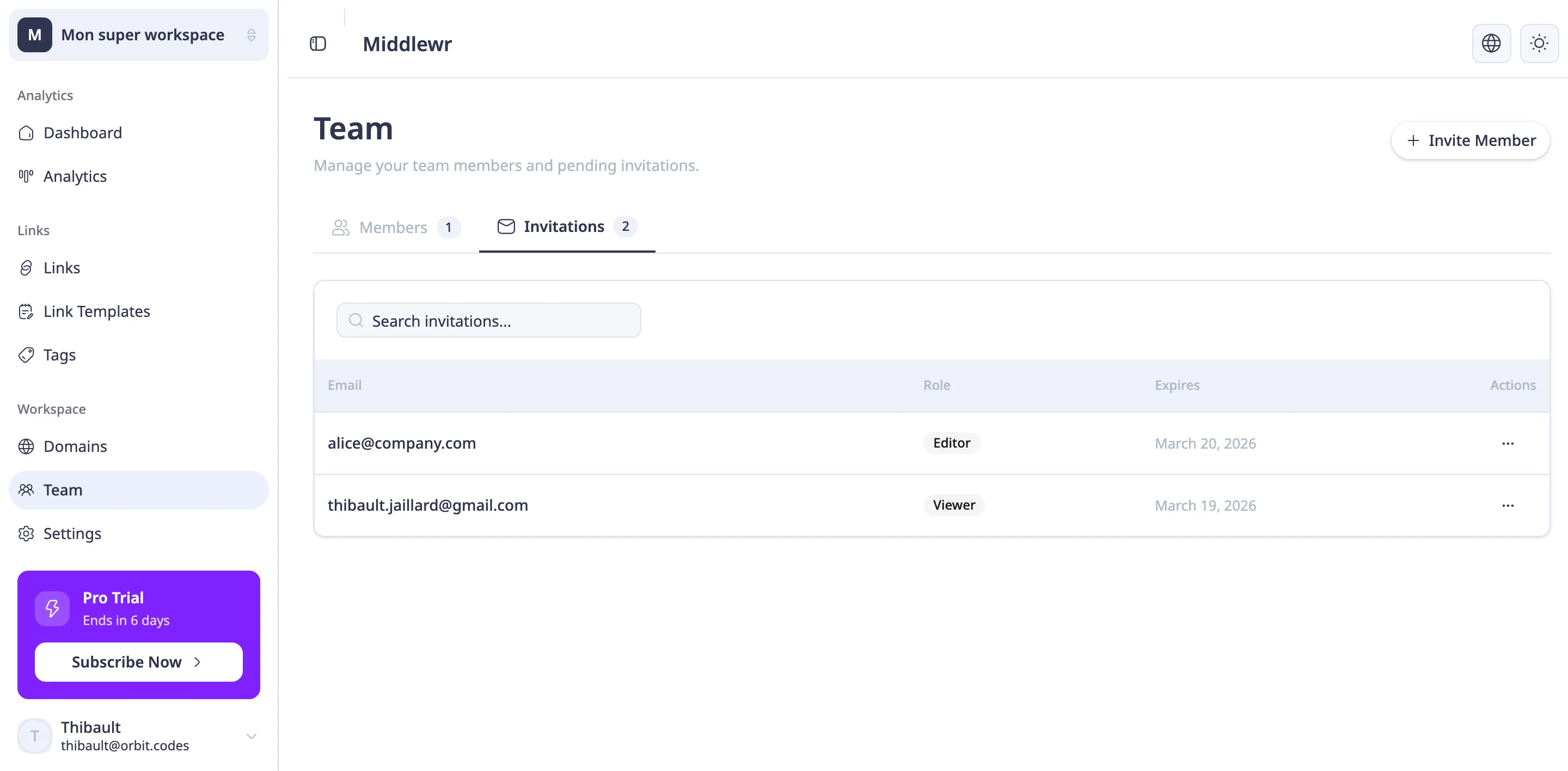Expand the Mon super workspace switcher
1568x771 pixels.
pyautogui.click(x=138, y=35)
